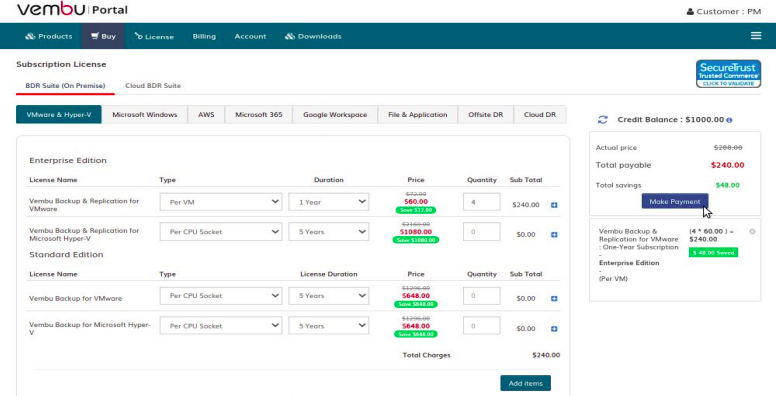Expand Per CPU Socket dropdown for Hyper-V Enterprise

(x=221, y=232)
